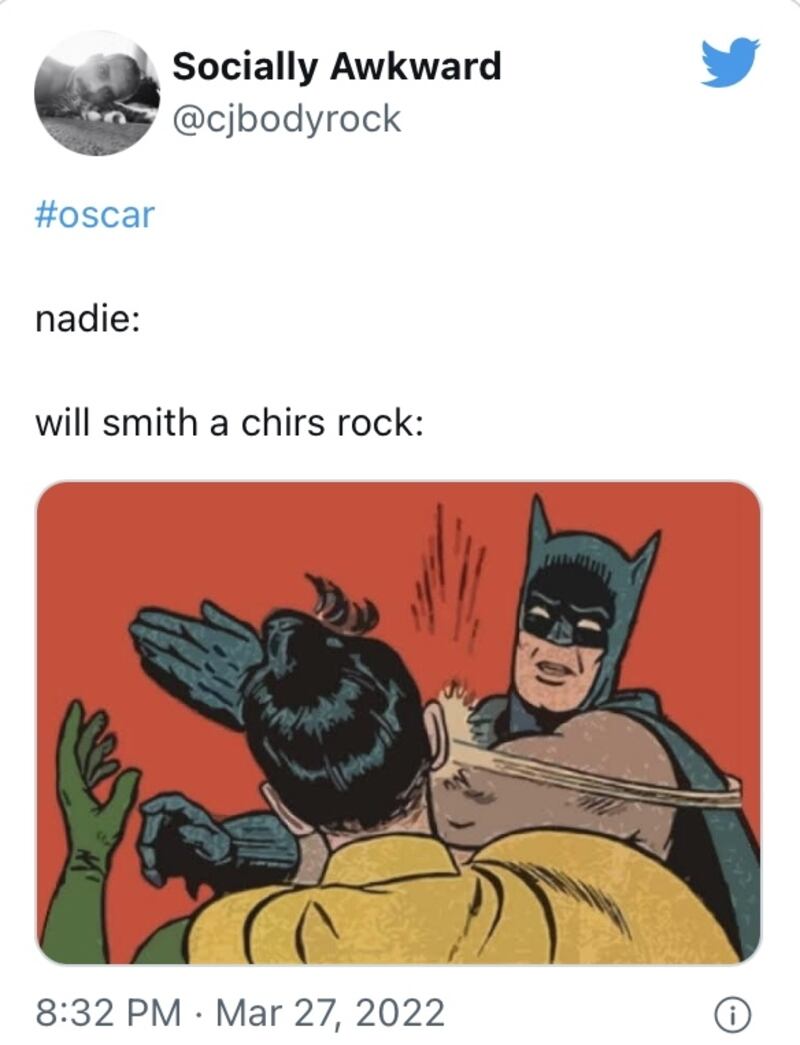
Task: Open the attached Batman slapping Robin image
Action: pos(398,722)
